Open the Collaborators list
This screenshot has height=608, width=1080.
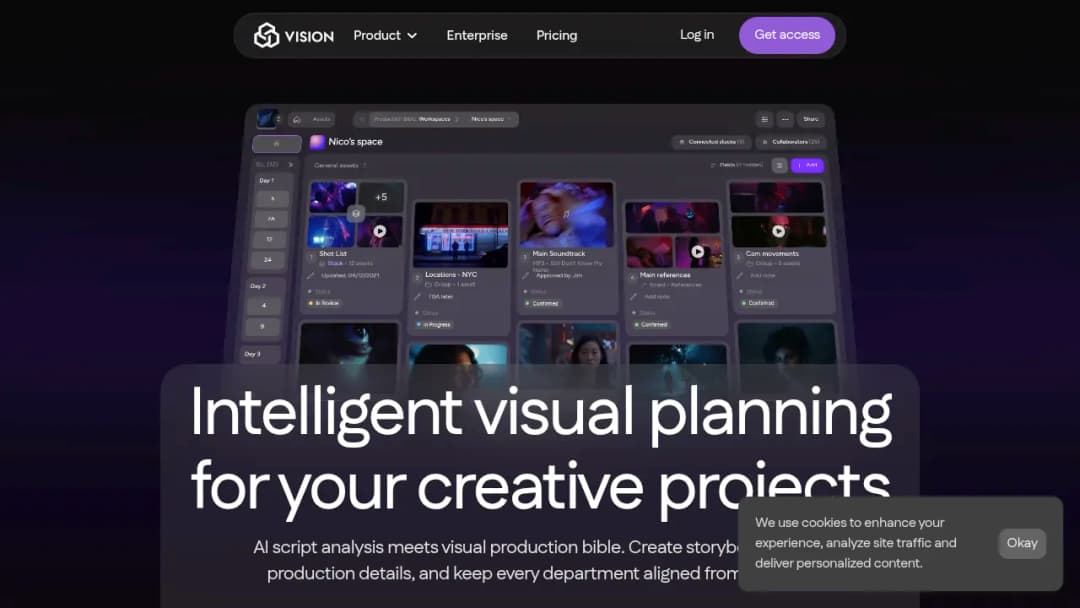click(791, 142)
